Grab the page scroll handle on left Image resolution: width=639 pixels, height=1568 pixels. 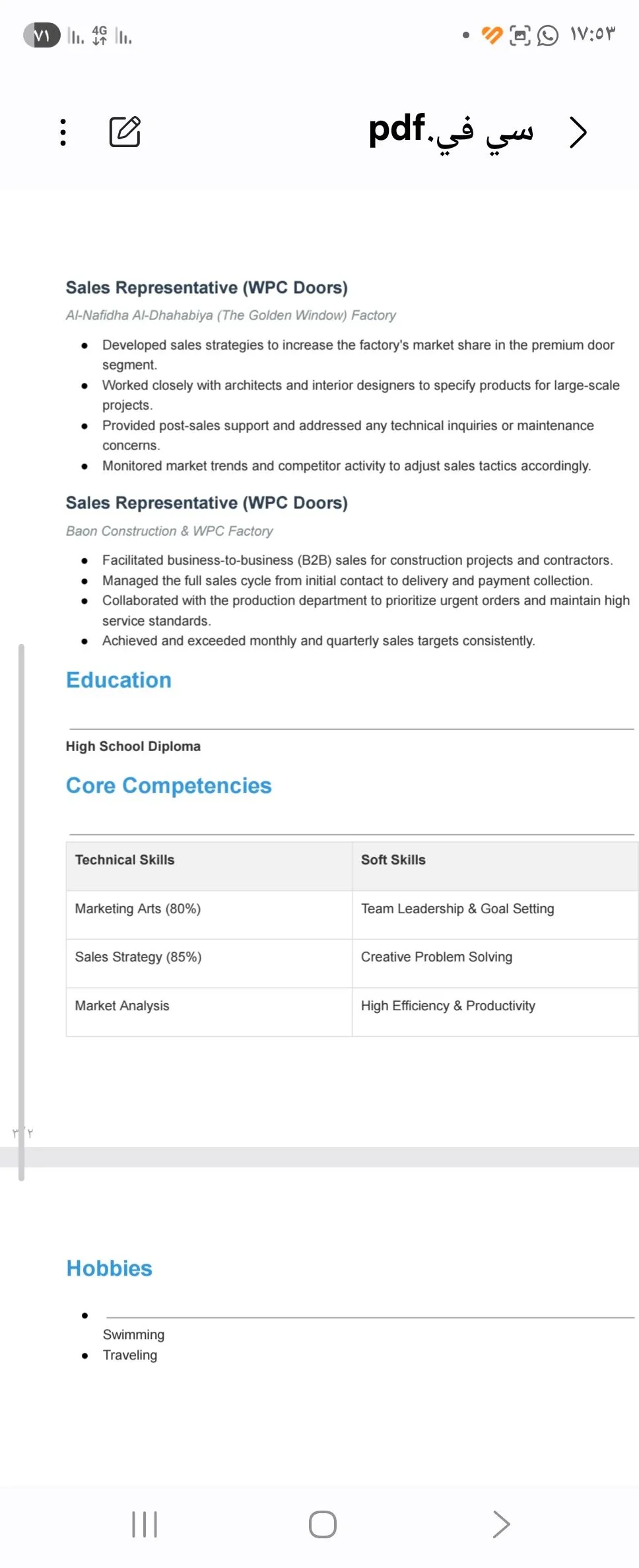pos(22,911)
